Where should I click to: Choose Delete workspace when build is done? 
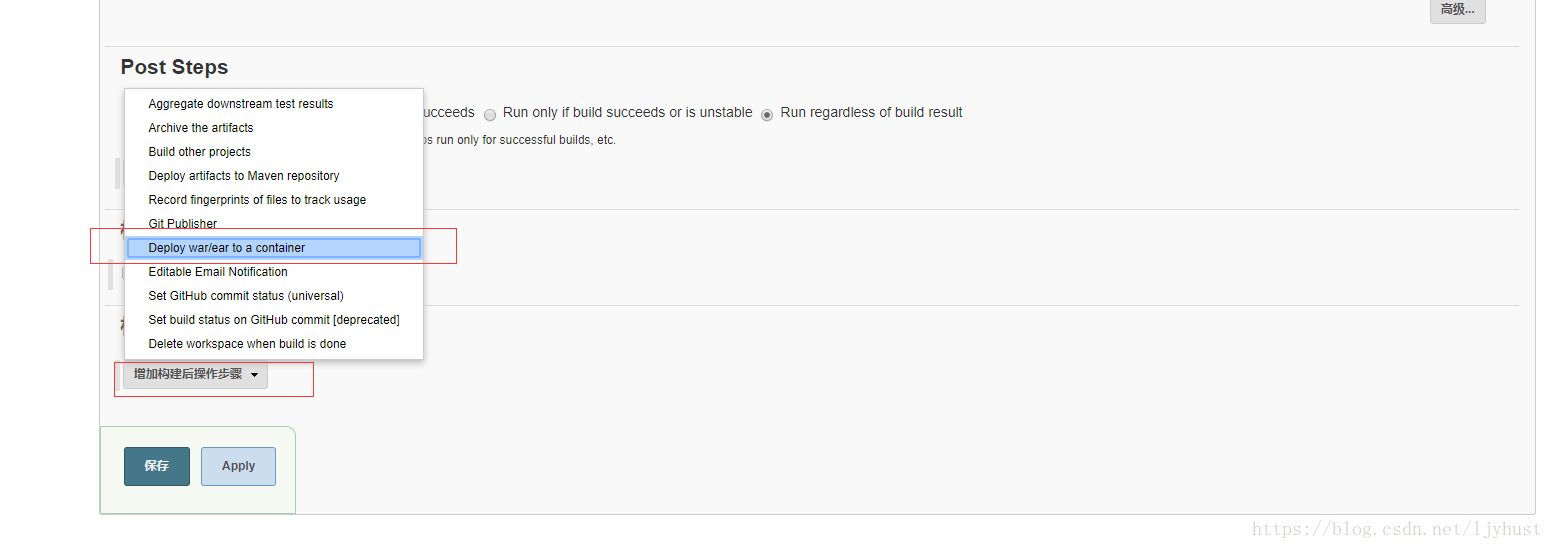coord(247,344)
